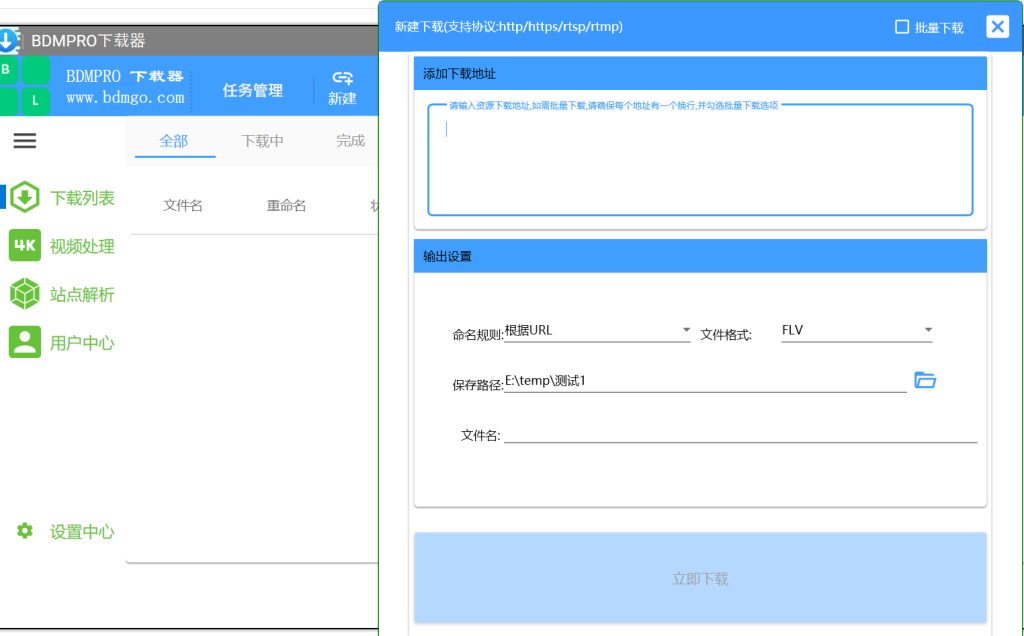Enable the 批量下载 checkbox
1024x636 pixels.
coord(902,27)
